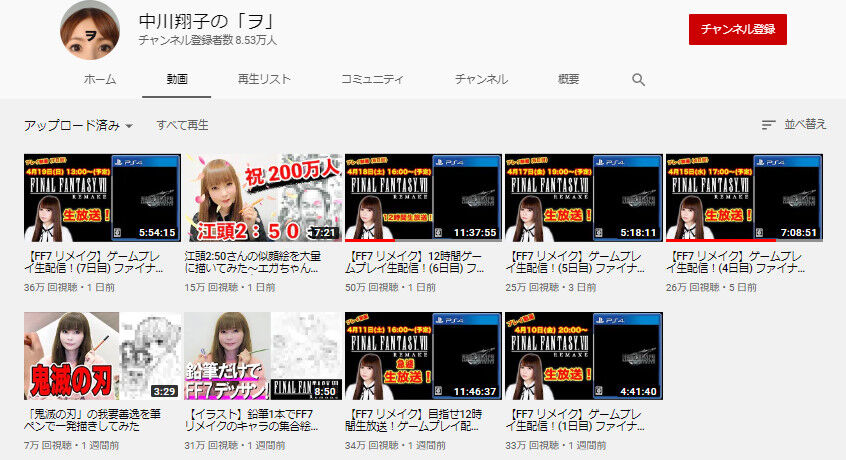Click すべて再生 to play all videos
The height and width of the screenshot is (460, 846).
click(x=182, y=125)
